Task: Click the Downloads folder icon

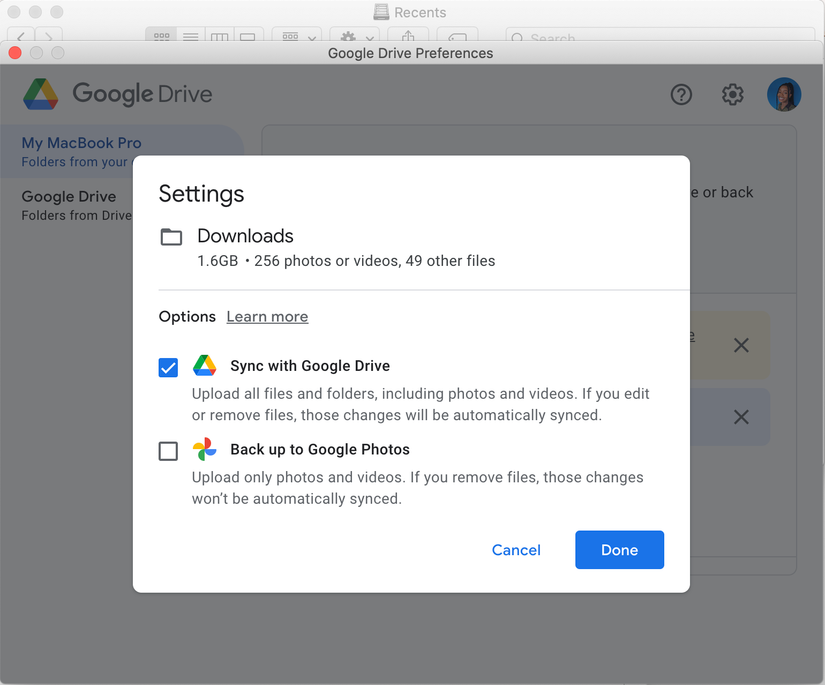Action: point(171,236)
